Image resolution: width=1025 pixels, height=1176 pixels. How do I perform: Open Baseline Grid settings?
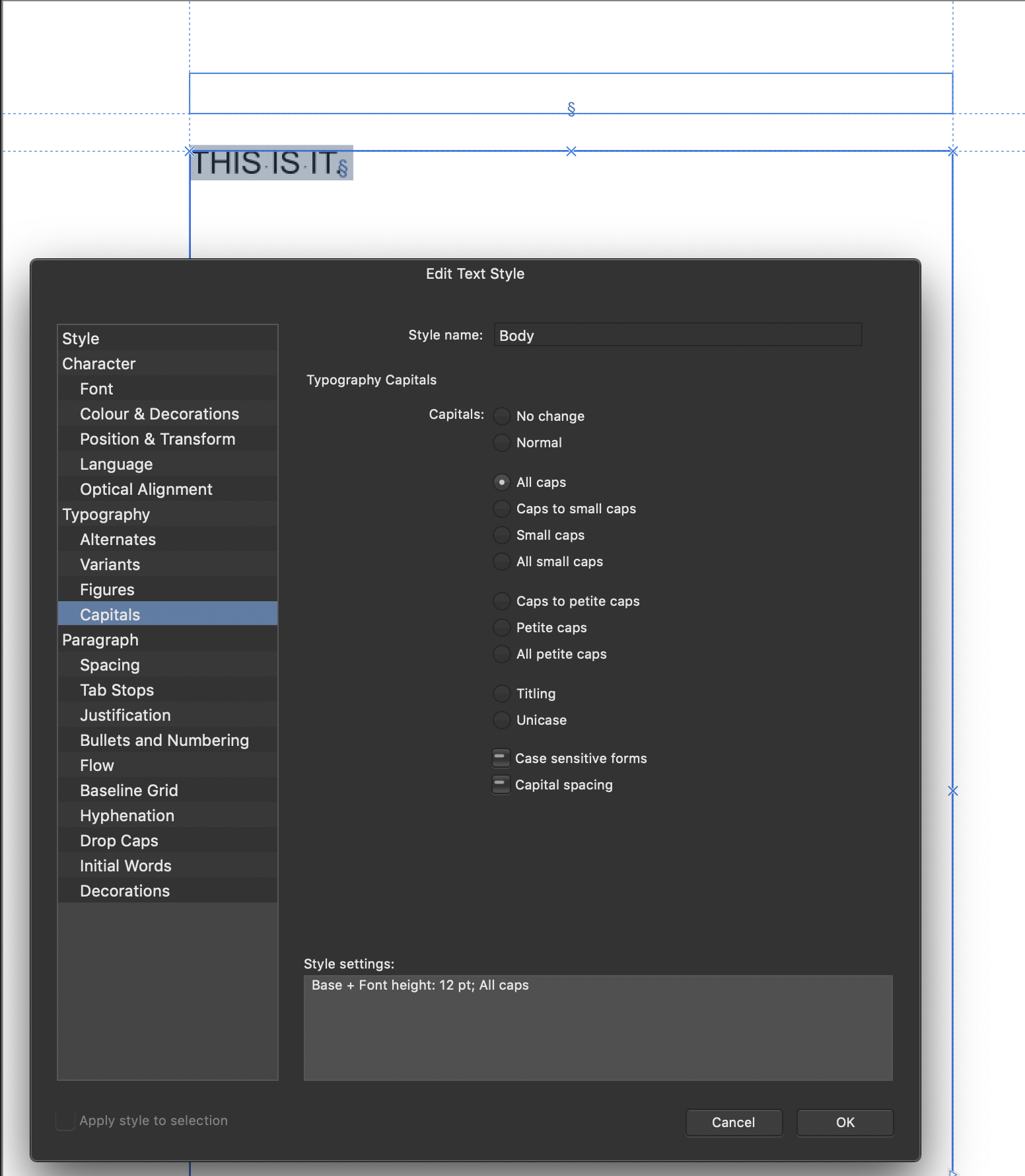[x=168, y=790]
